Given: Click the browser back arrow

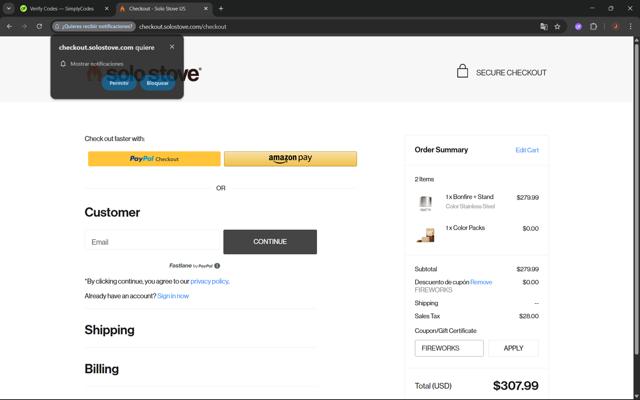Looking at the screenshot, I should [x=9, y=27].
